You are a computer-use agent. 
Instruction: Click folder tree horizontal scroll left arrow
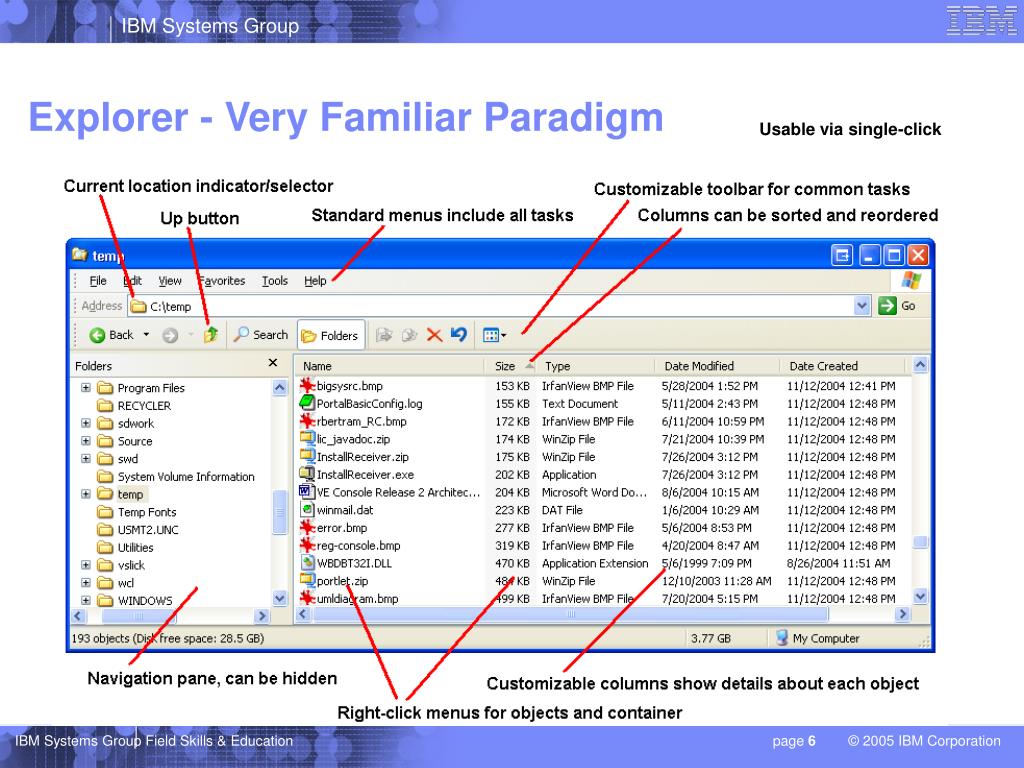pos(78,616)
